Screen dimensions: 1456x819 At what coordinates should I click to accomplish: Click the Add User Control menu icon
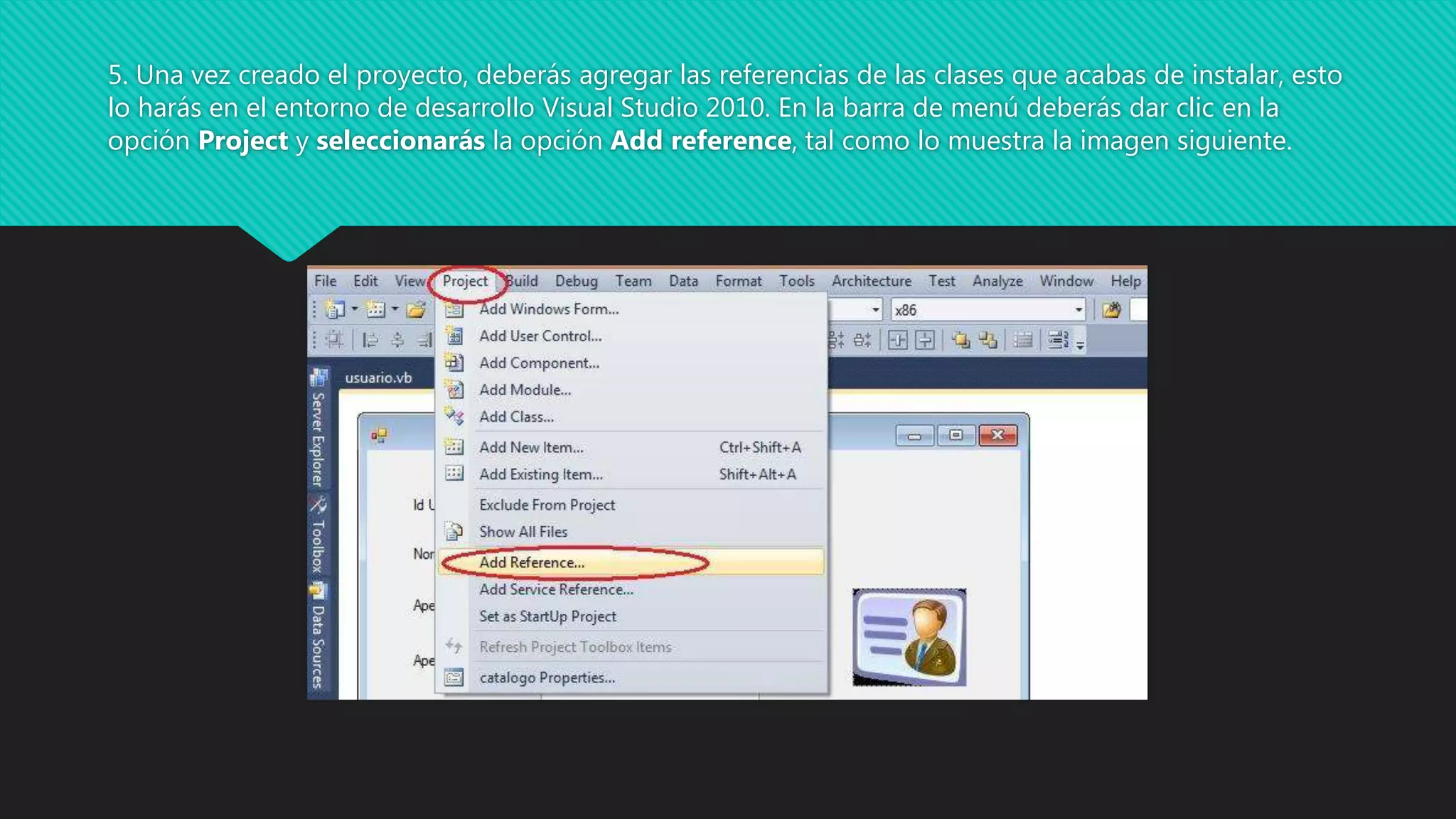click(454, 336)
